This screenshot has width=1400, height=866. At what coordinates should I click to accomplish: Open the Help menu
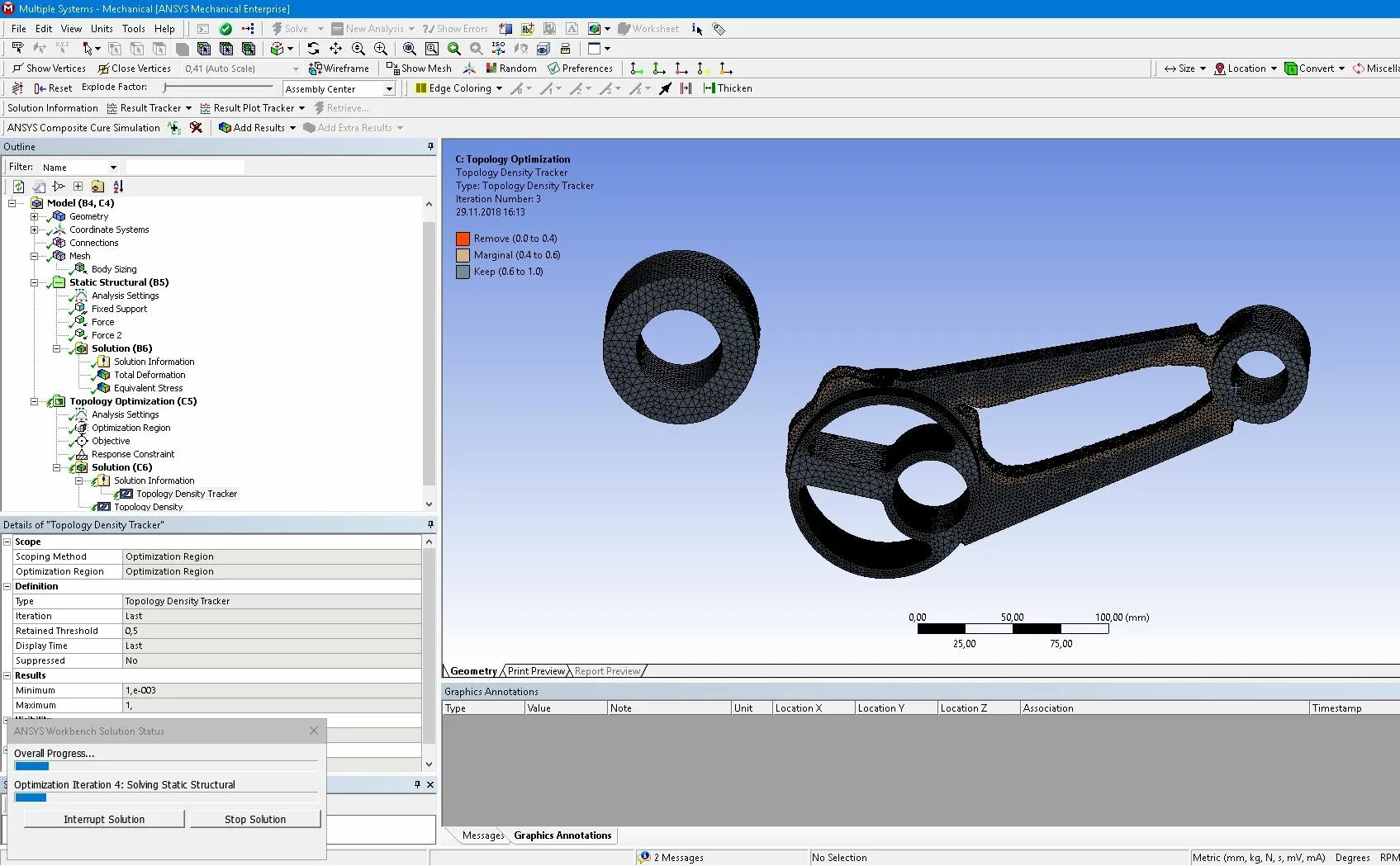click(165, 29)
